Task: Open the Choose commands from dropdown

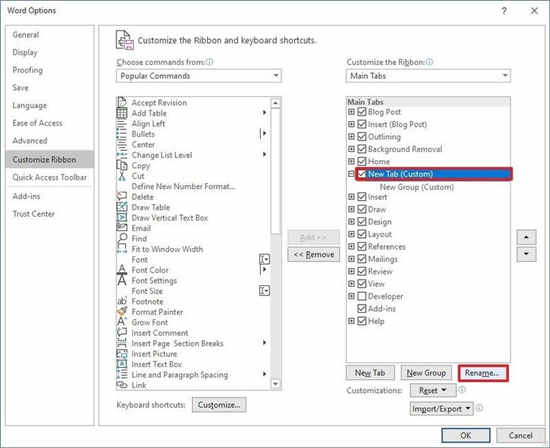Action: [x=199, y=76]
